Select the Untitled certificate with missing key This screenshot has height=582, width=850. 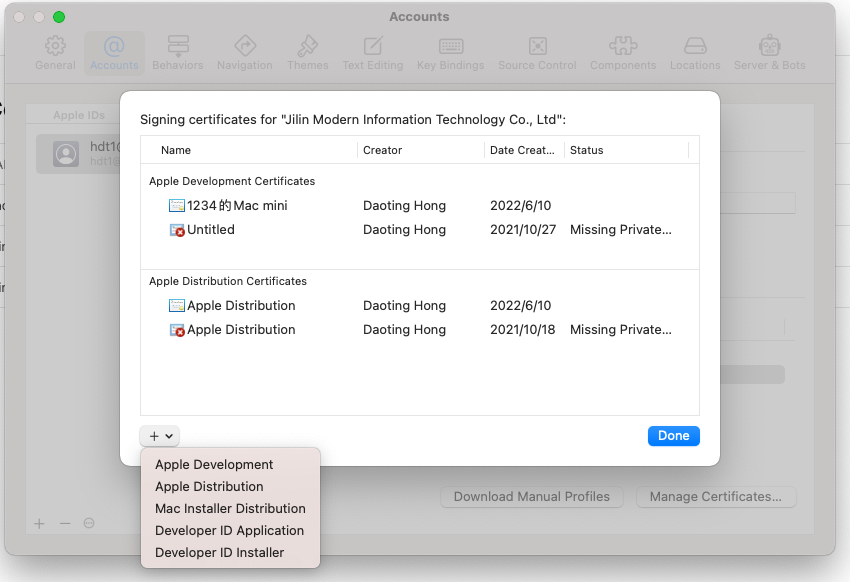(211, 230)
